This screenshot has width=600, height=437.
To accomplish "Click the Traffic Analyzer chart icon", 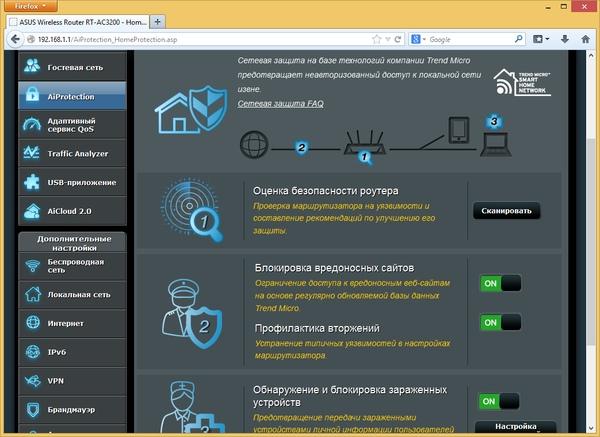I will pos(32,153).
